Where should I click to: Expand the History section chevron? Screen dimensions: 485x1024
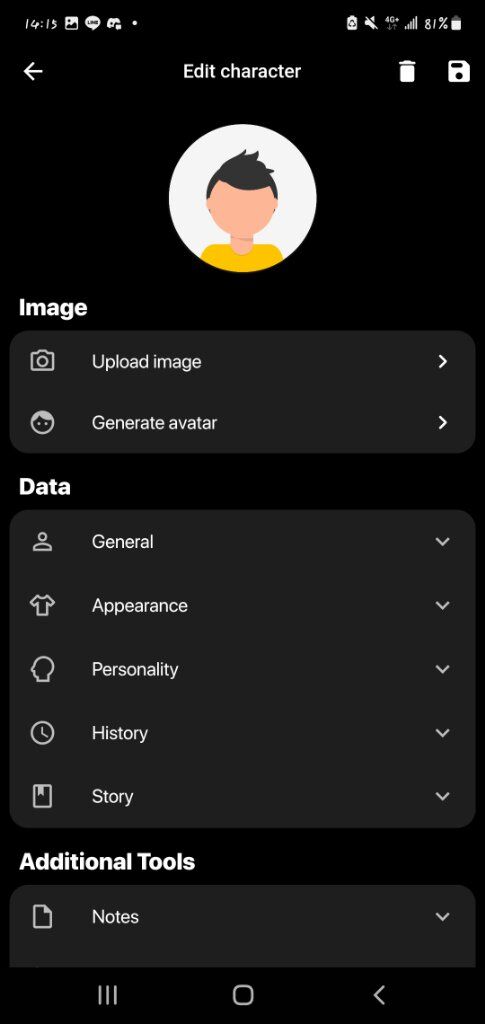[443, 733]
